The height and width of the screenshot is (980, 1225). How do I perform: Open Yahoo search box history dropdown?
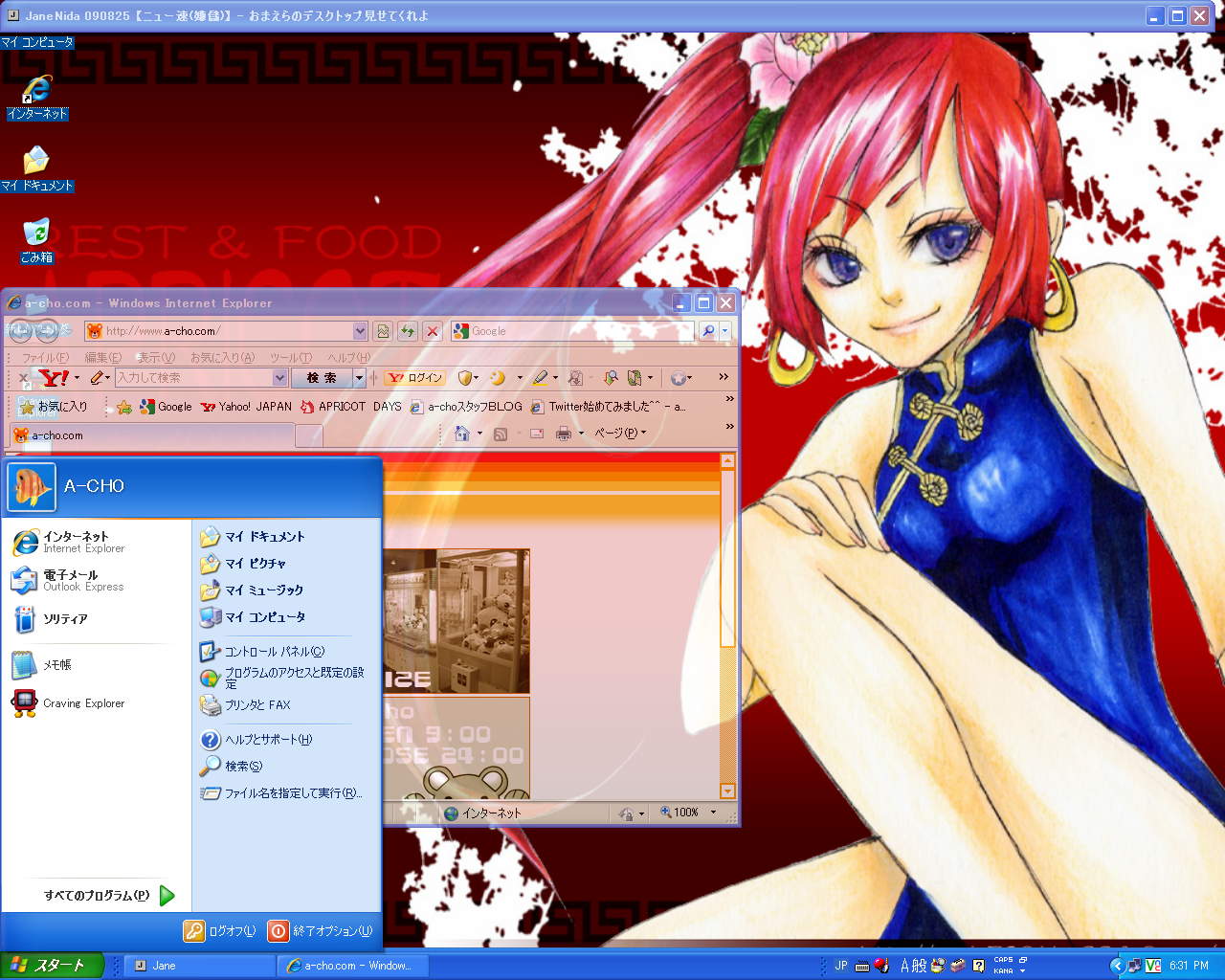280,378
